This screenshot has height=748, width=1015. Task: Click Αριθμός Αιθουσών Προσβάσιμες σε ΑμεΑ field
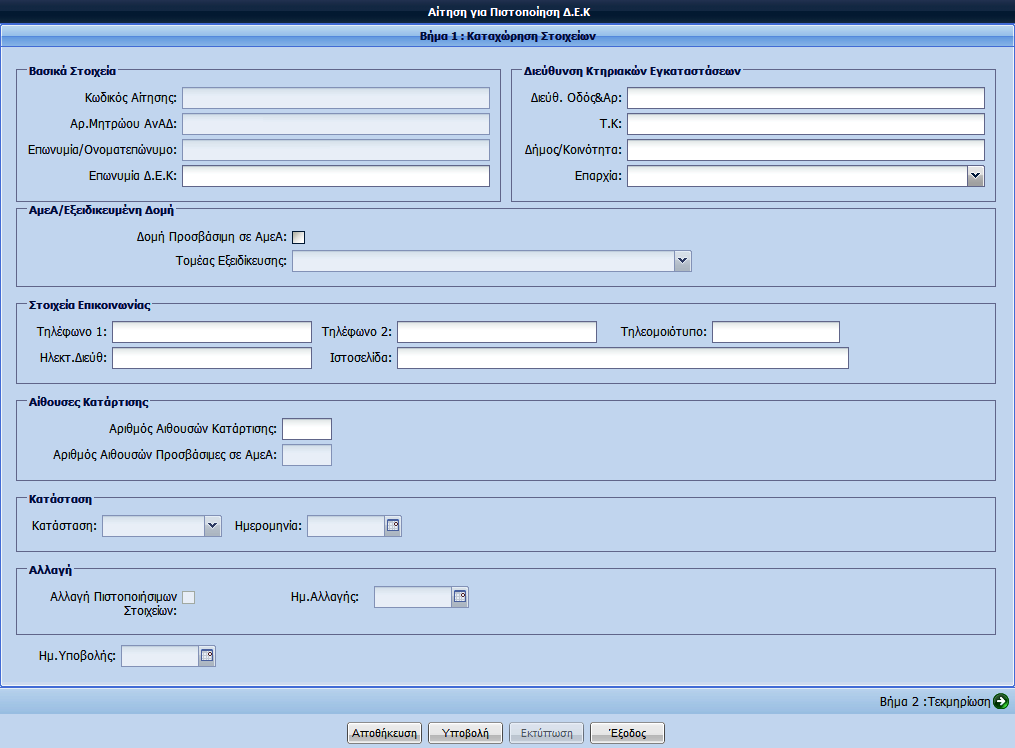coord(307,455)
